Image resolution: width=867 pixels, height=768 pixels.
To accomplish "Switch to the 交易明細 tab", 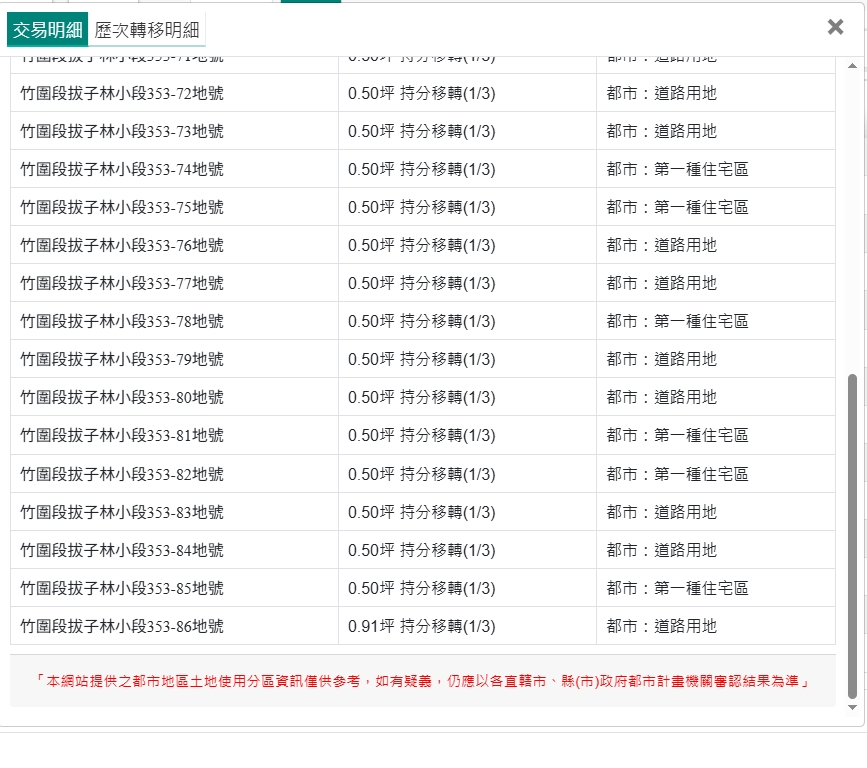I will click(x=47, y=30).
